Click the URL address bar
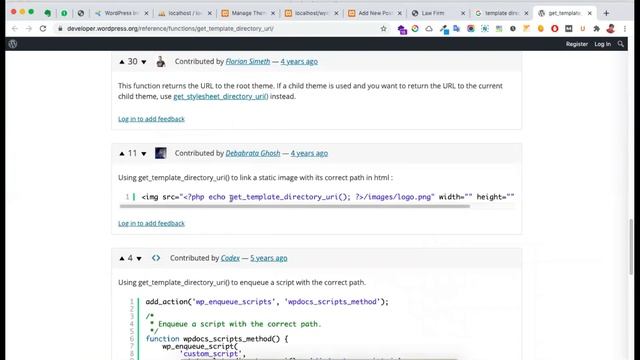640x360 pixels. (x=220, y=29)
